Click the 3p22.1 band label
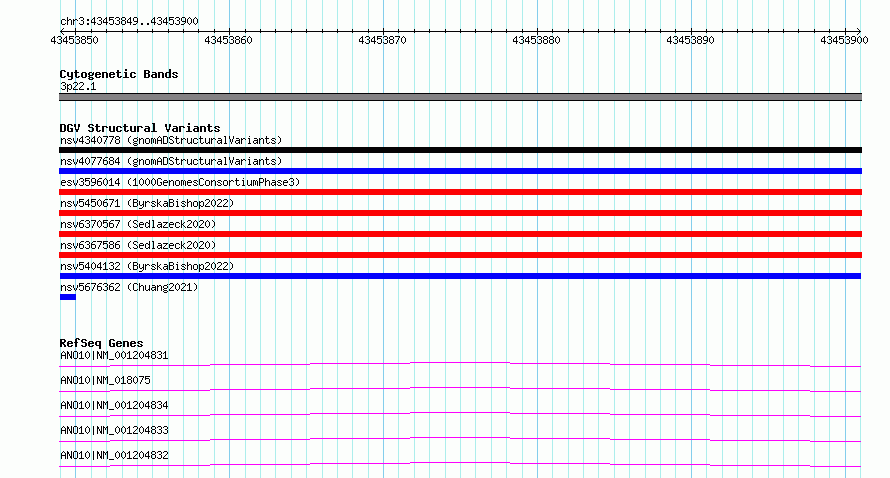 coord(78,86)
